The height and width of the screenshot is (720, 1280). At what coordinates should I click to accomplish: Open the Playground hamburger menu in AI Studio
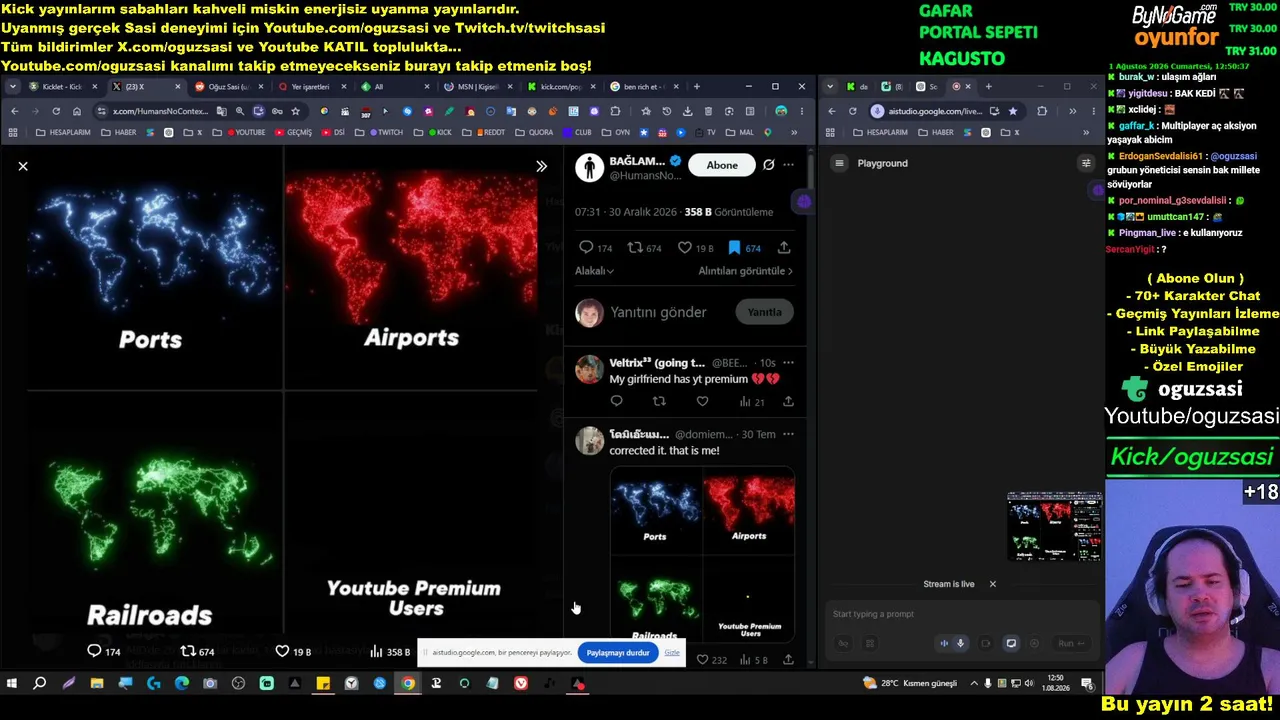[840, 163]
